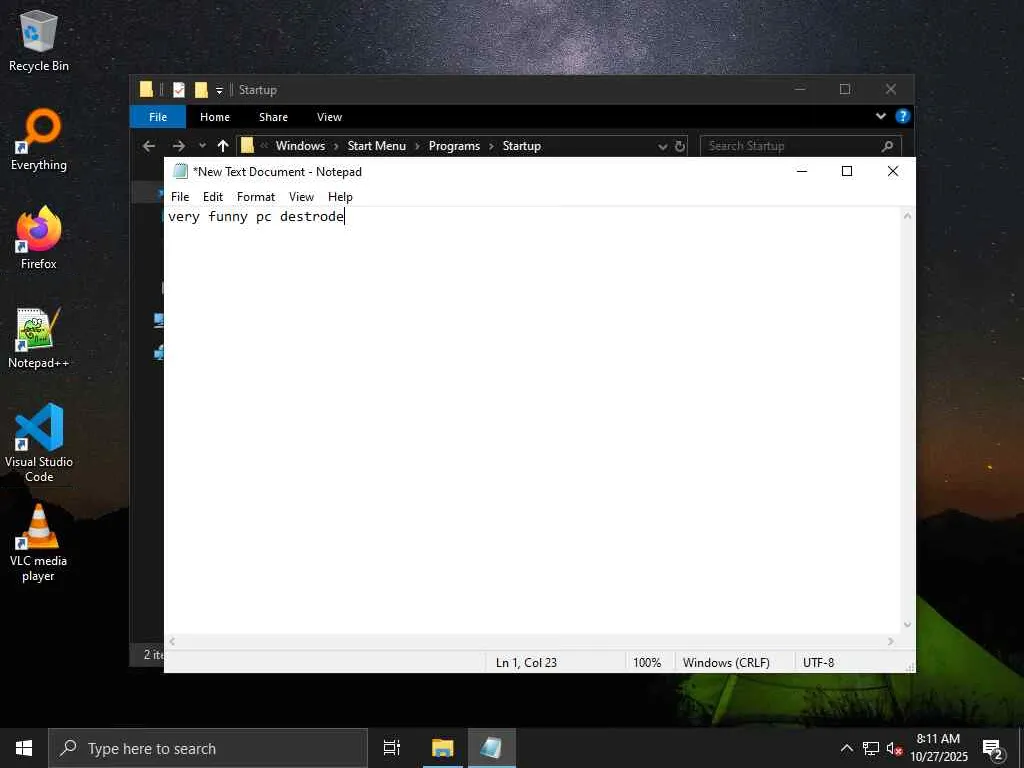Go up one folder level in Explorer
Screen dimensions: 1024x768
(223, 146)
